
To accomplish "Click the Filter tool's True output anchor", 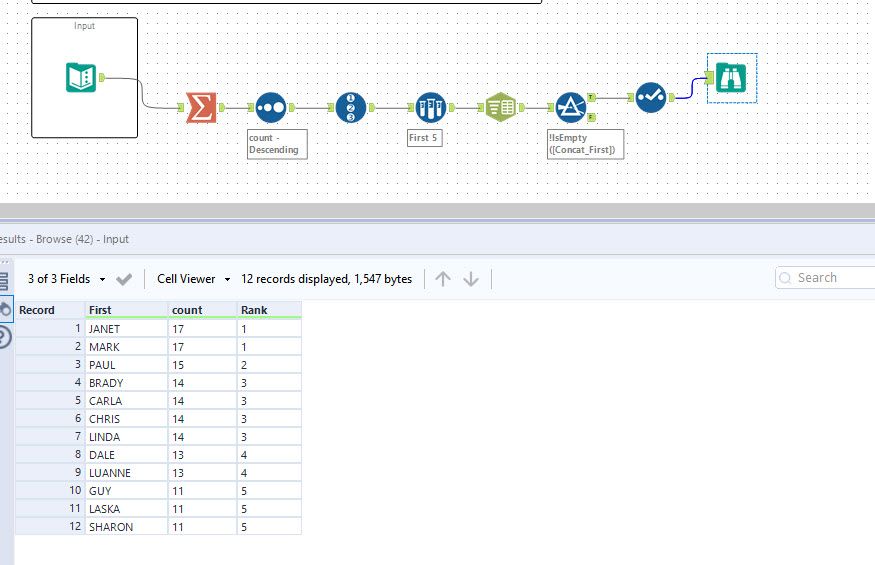I will (x=592, y=98).
